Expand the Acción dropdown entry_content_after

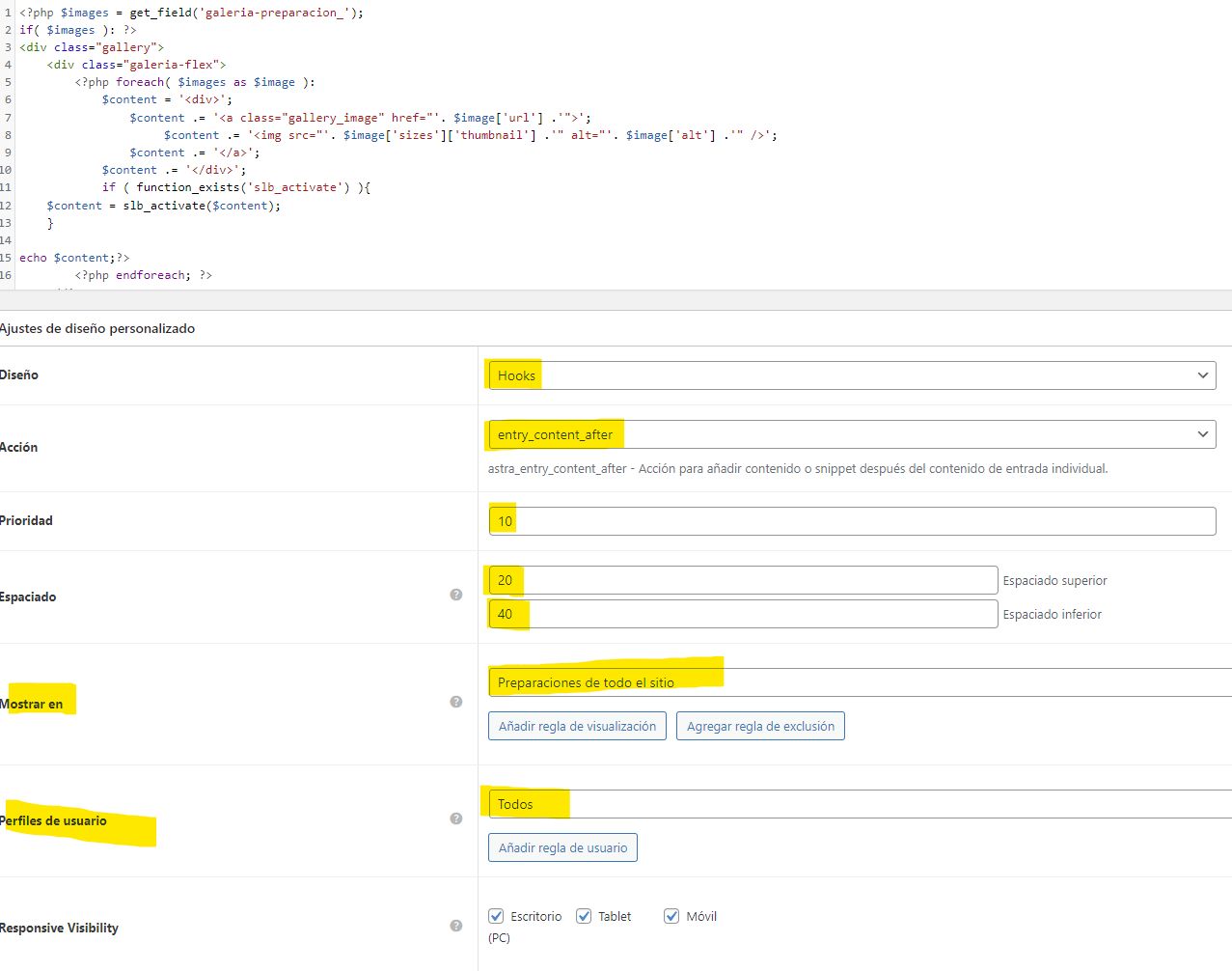[x=851, y=434]
